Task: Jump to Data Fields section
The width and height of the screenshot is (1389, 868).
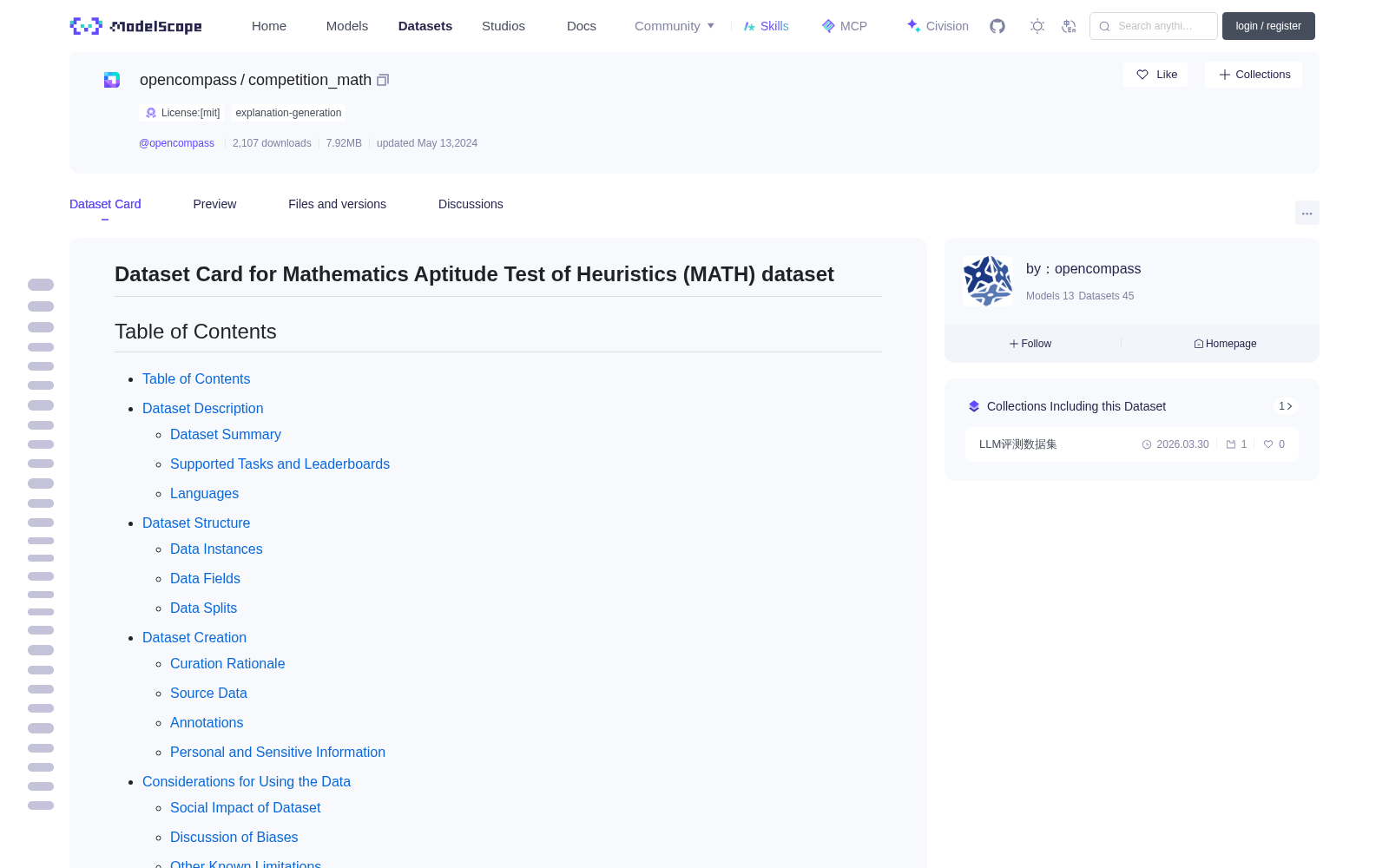Action: pyautogui.click(x=205, y=579)
